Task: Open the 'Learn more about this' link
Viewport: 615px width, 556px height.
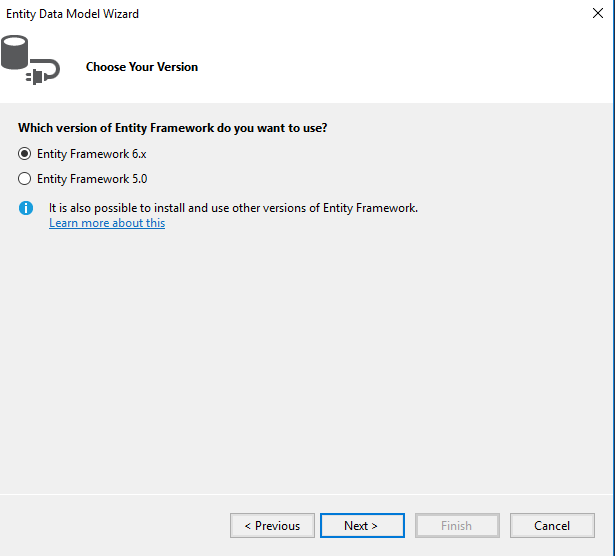Action: point(107,223)
